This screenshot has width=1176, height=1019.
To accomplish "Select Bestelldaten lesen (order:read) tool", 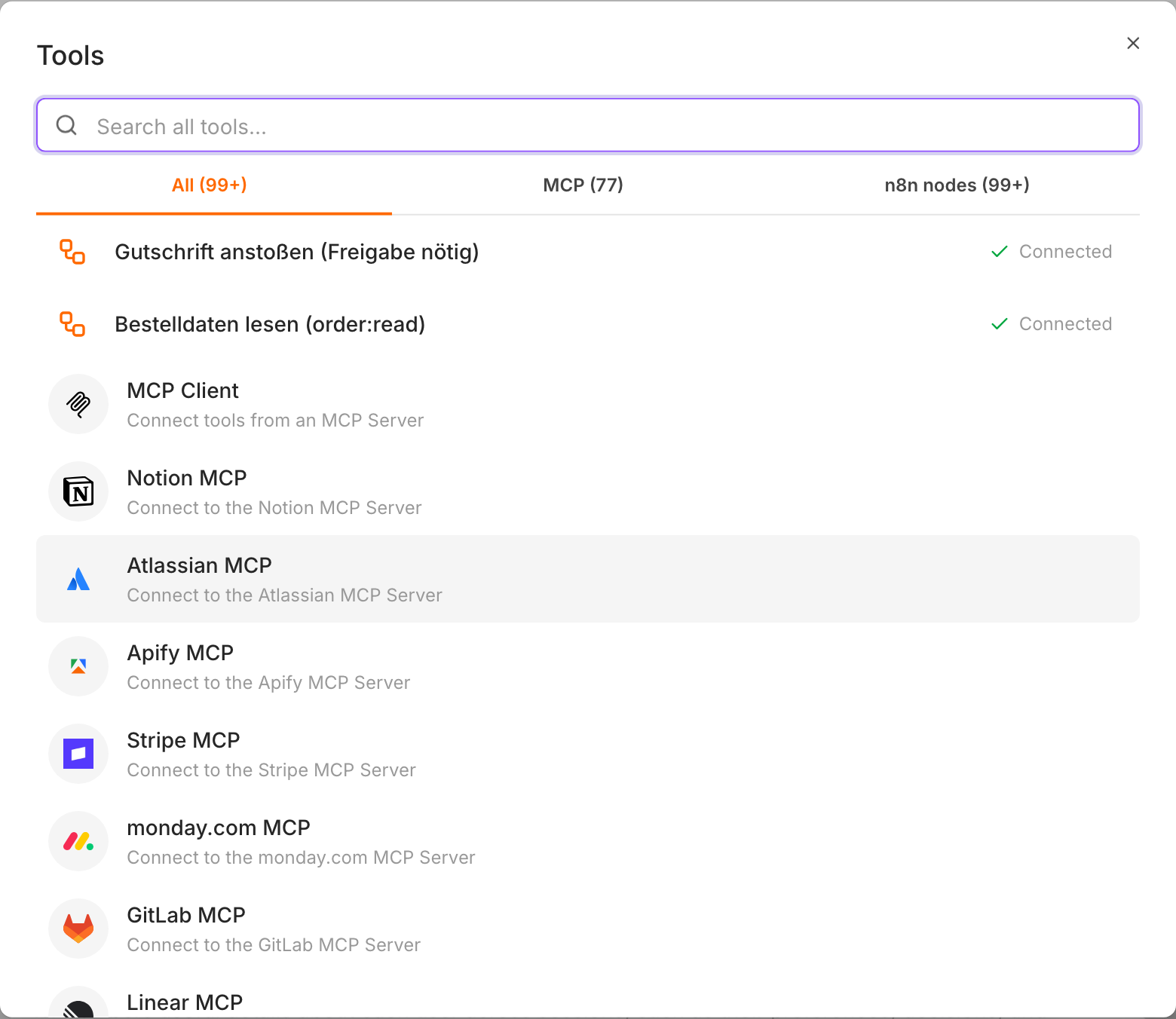I will (x=588, y=324).
